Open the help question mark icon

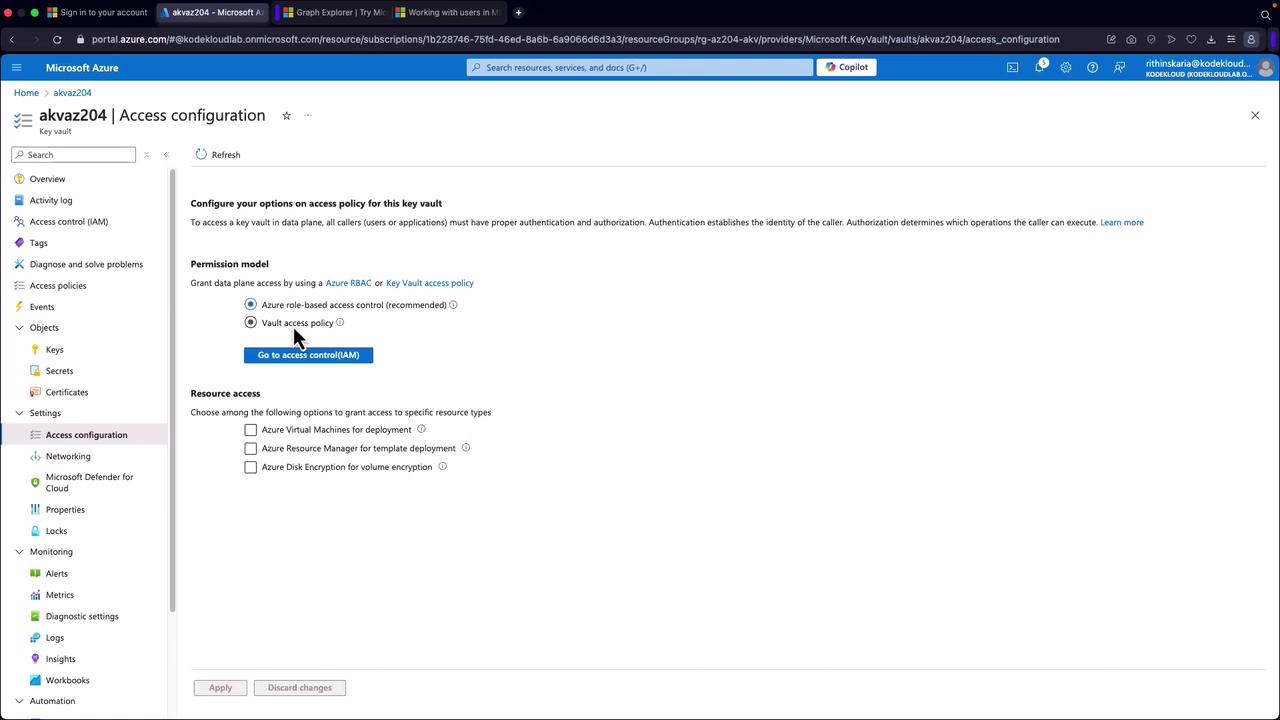tap(1092, 67)
